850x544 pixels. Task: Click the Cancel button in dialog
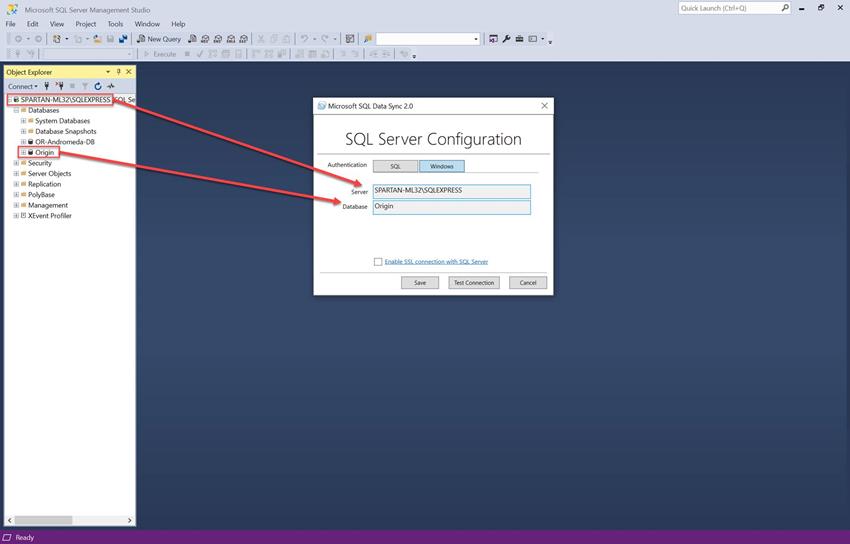527,283
